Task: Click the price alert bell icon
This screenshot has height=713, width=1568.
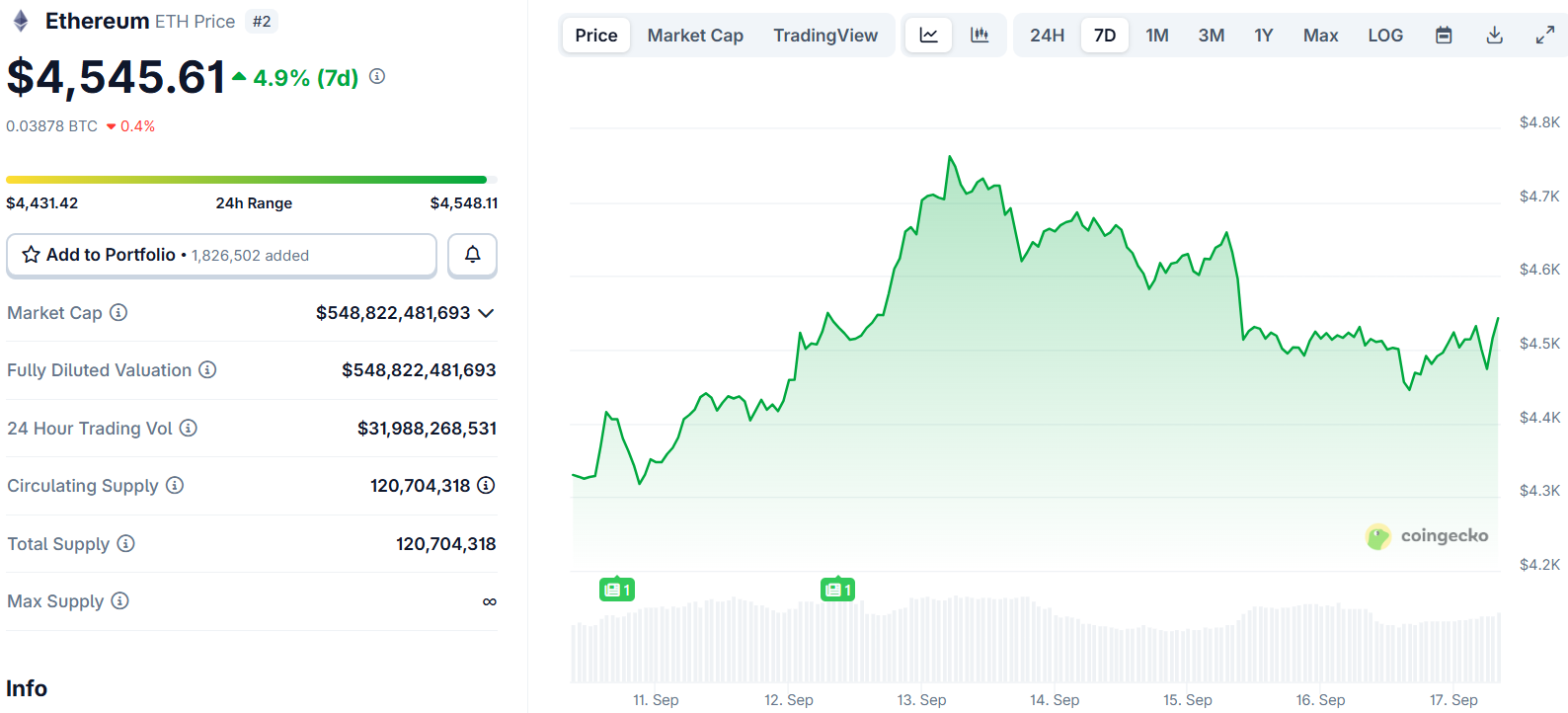Action: (x=473, y=255)
